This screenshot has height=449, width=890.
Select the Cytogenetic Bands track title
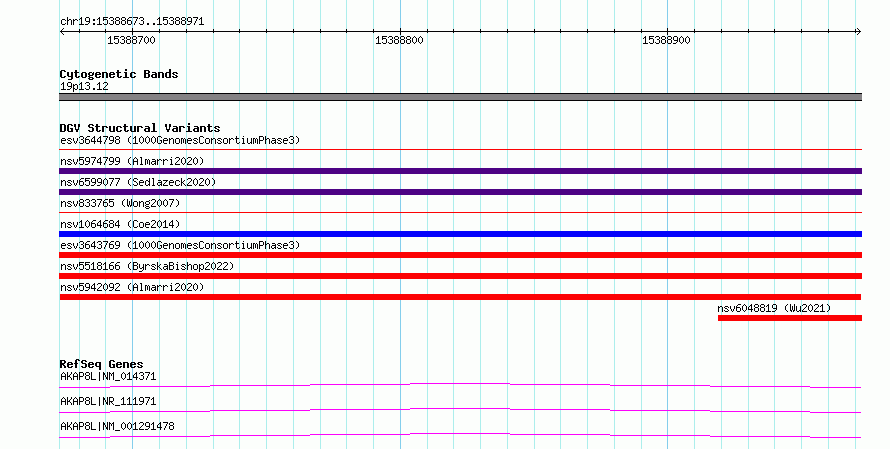tap(119, 74)
